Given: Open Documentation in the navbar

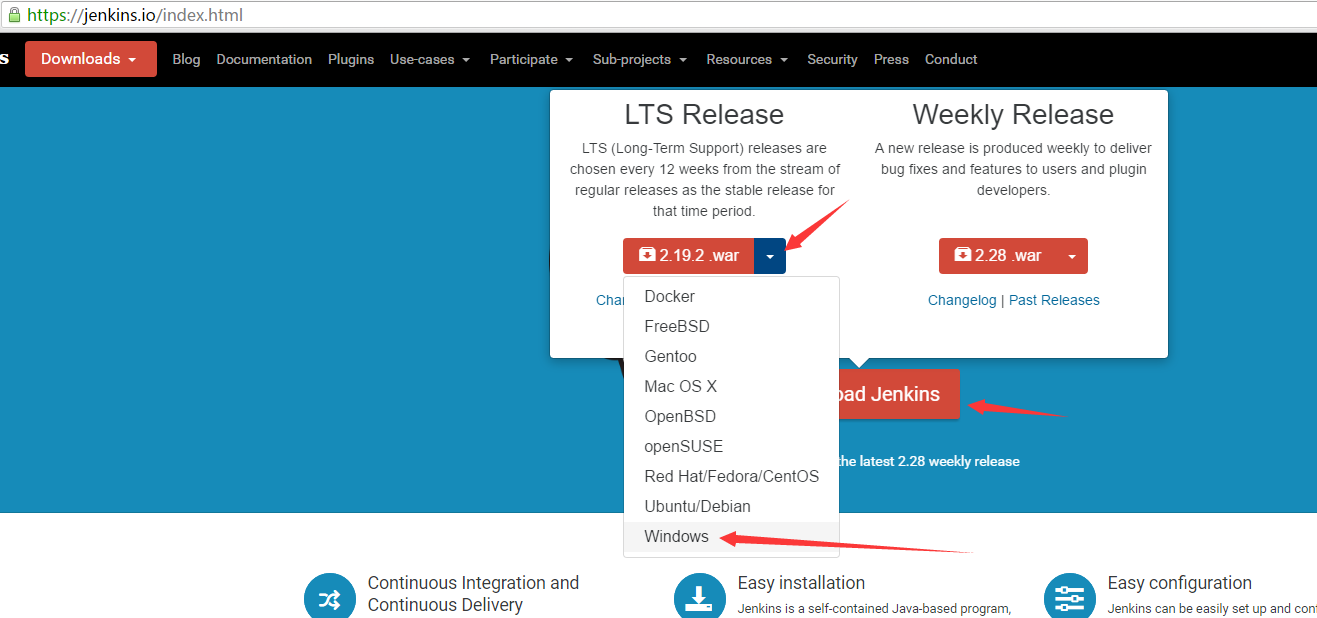Looking at the screenshot, I should tap(264, 59).
